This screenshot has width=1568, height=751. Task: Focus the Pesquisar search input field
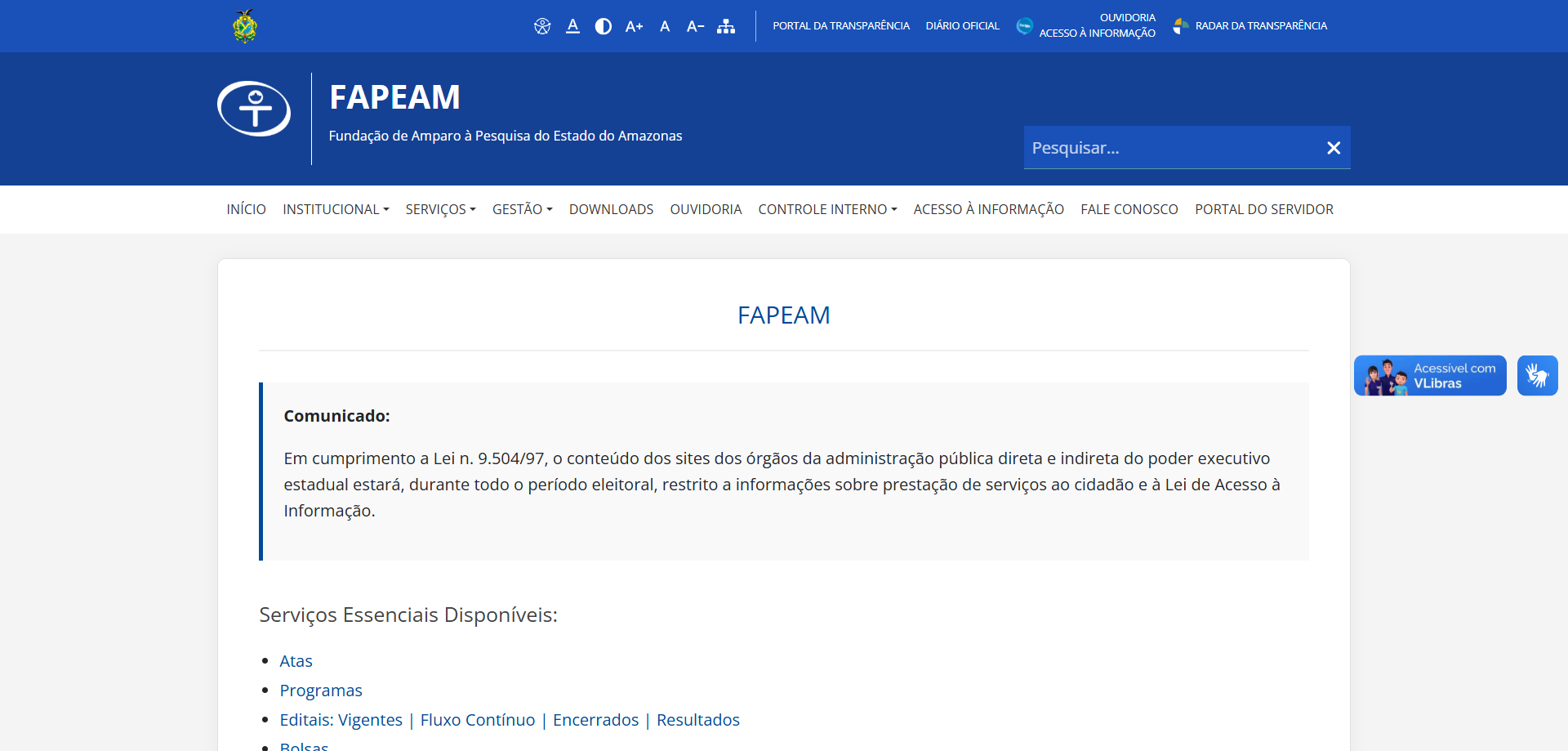[1172, 148]
